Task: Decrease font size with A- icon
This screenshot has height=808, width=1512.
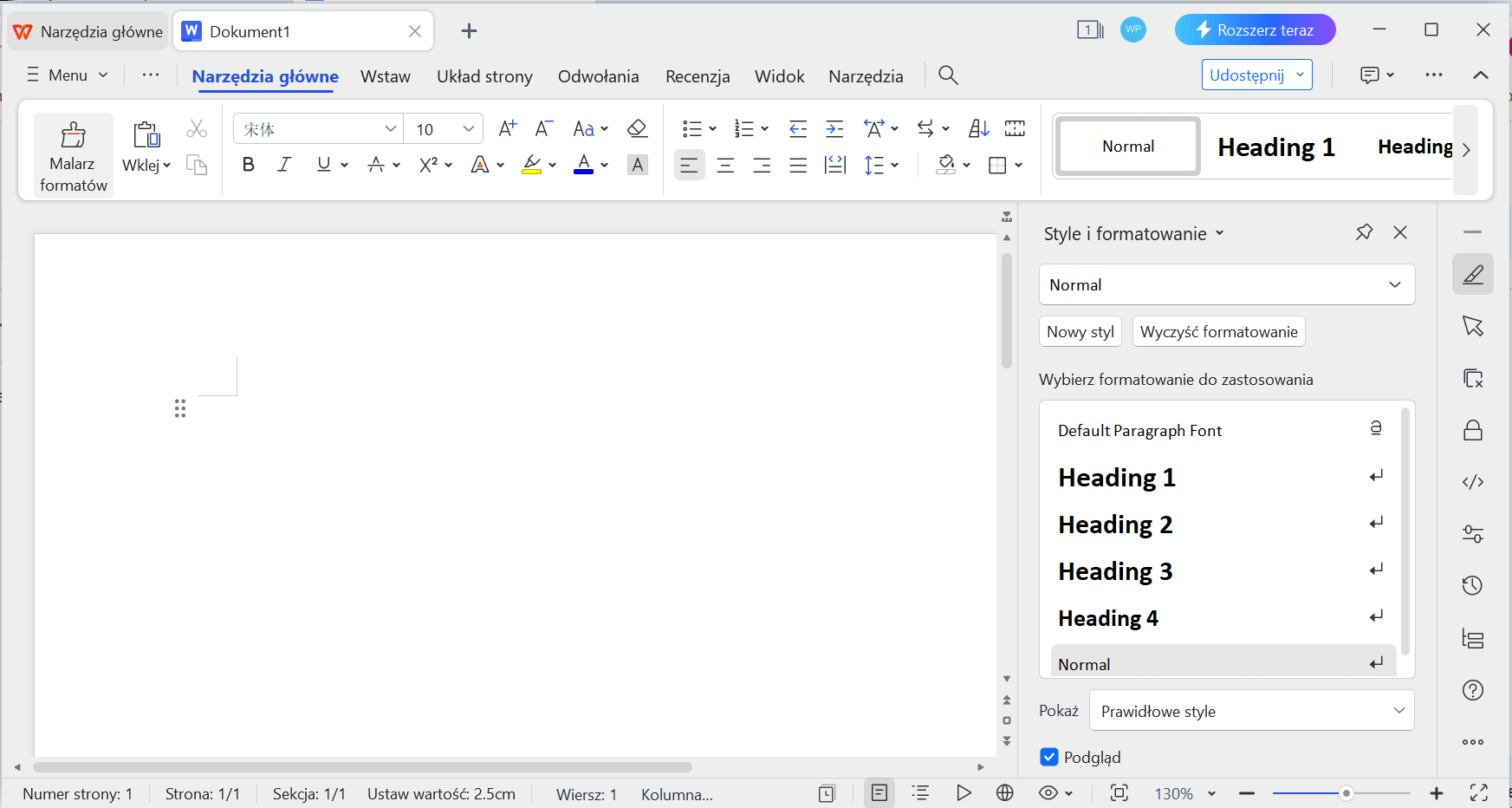Action: click(x=543, y=129)
